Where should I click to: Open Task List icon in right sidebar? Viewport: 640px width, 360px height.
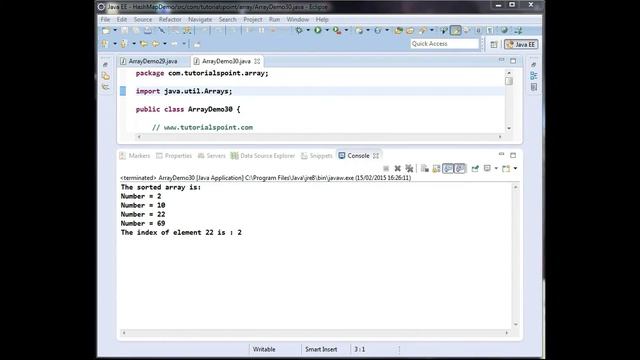(x=533, y=87)
